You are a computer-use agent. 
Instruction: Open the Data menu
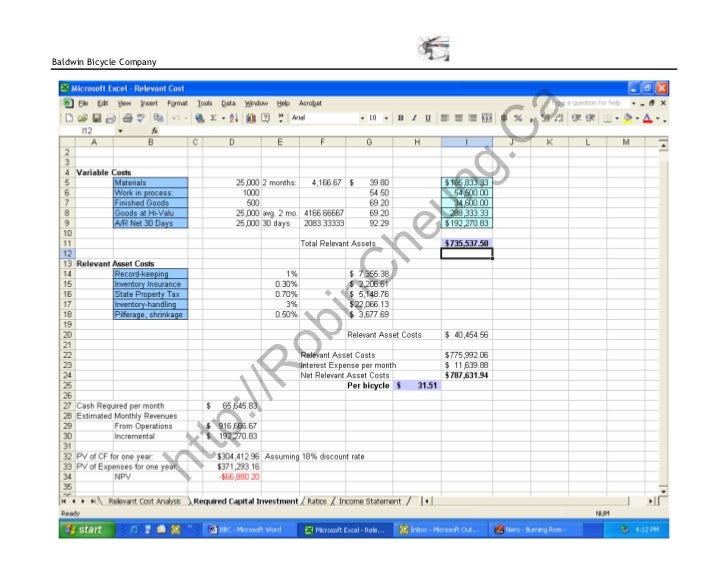click(228, 103)
